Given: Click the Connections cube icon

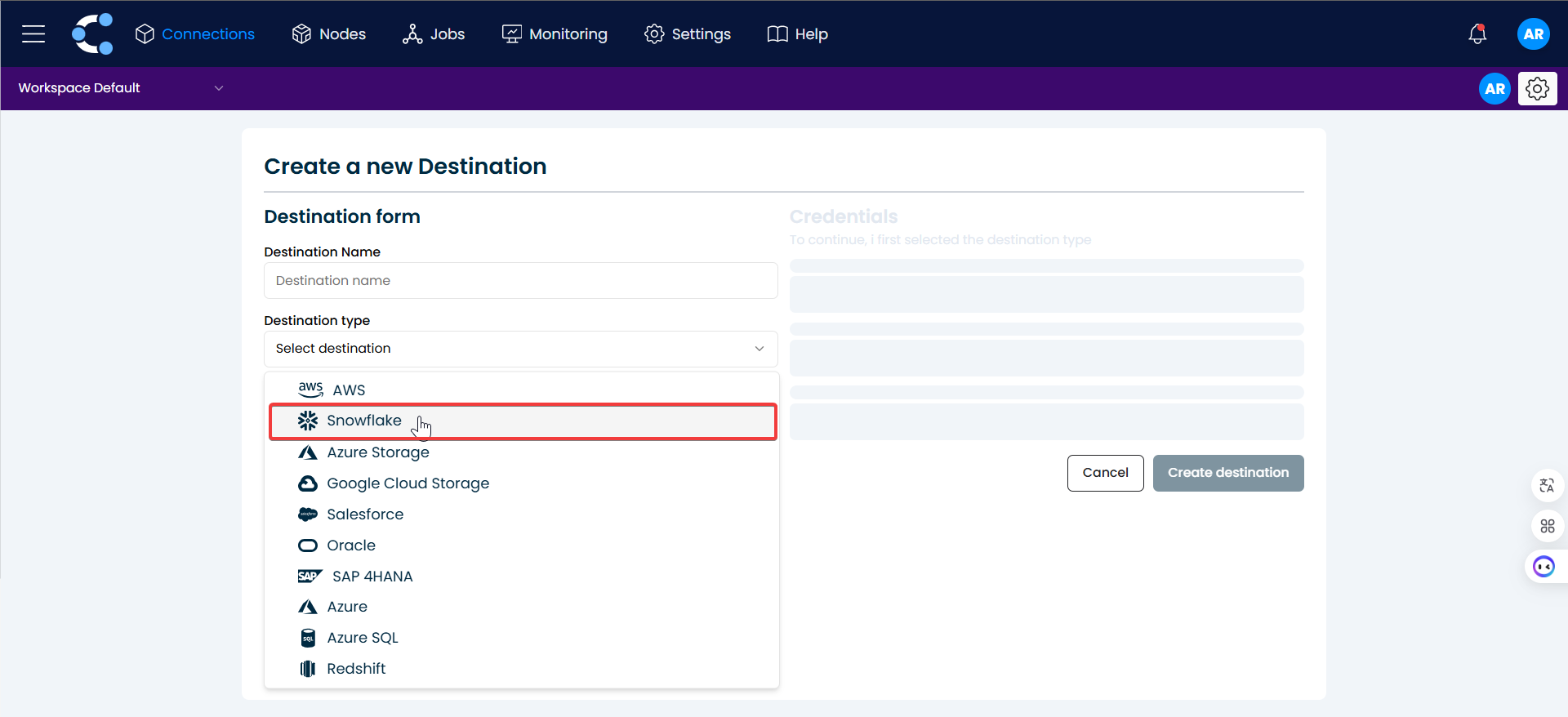Looking at the screenshot, I should click(145, 33).
